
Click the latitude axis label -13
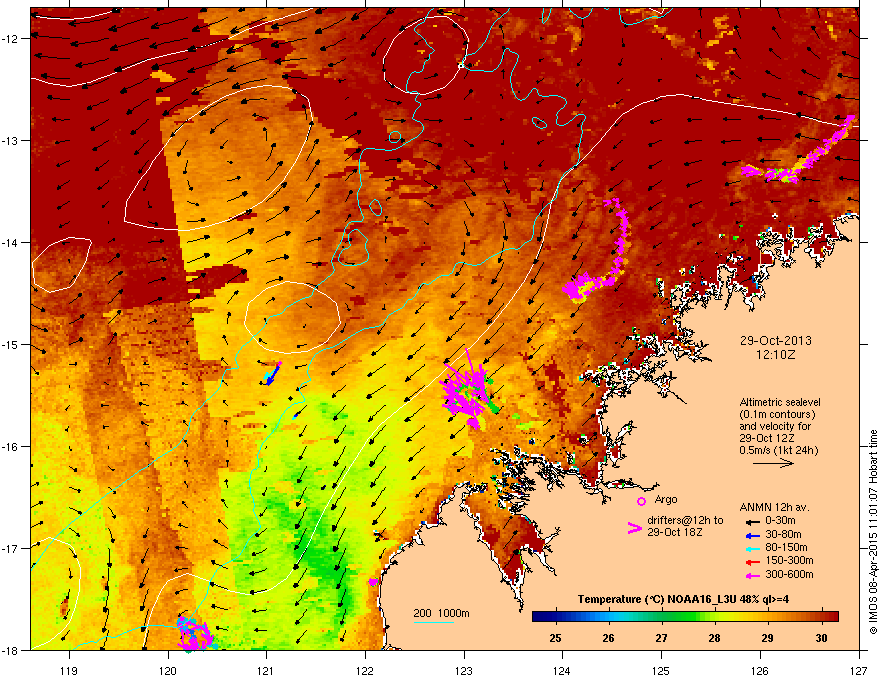point(11,141)
